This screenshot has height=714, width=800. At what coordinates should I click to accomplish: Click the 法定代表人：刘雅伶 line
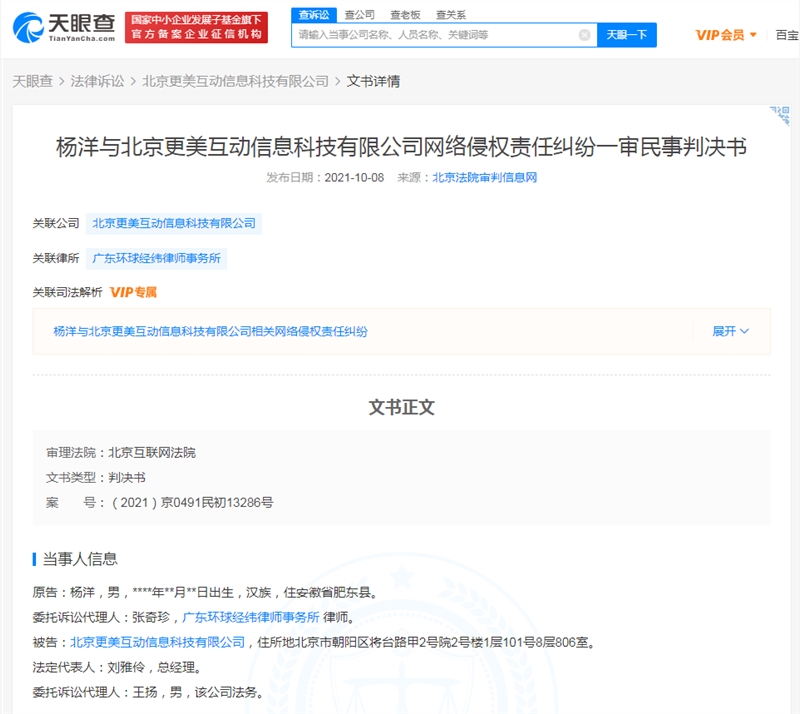(x=117, y=668)
